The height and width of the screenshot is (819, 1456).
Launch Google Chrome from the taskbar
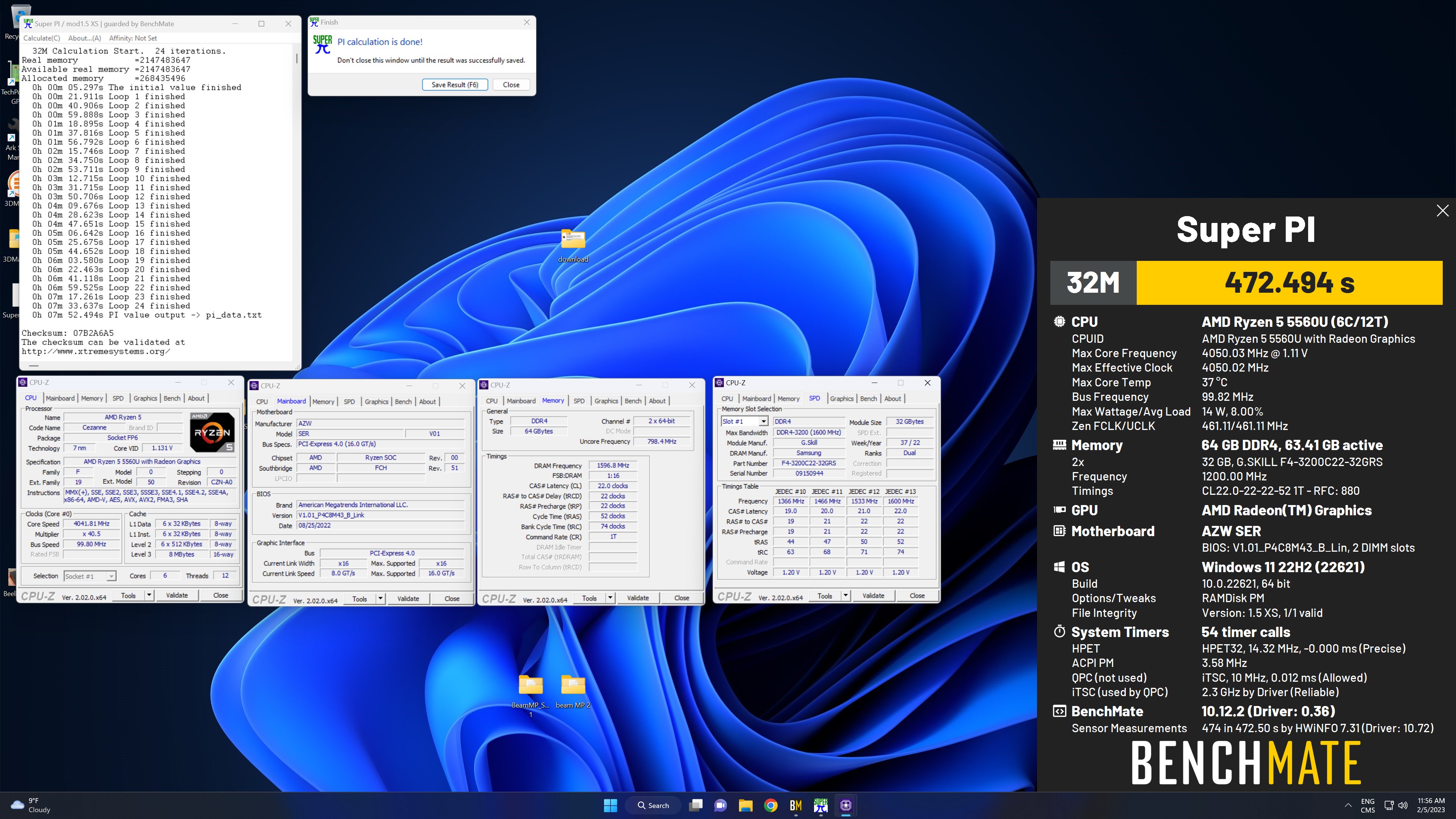(x=770, y=805)
